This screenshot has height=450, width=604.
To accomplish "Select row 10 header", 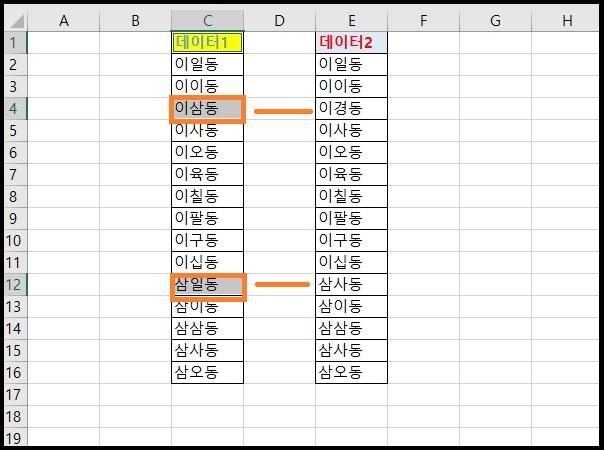I will pyautogui.click(x=15, y=240).
